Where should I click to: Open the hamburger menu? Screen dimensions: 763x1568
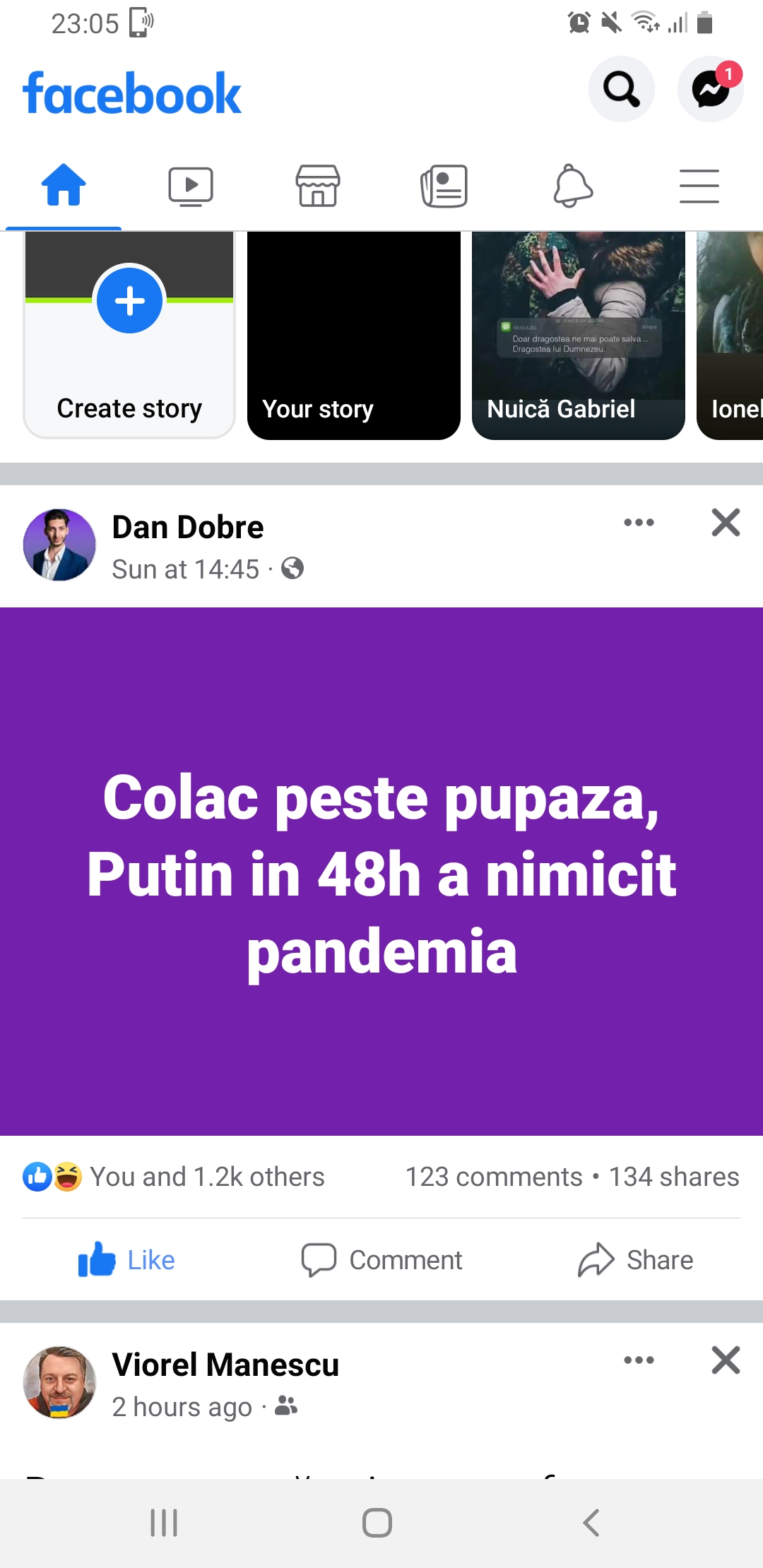click(699, 186)
